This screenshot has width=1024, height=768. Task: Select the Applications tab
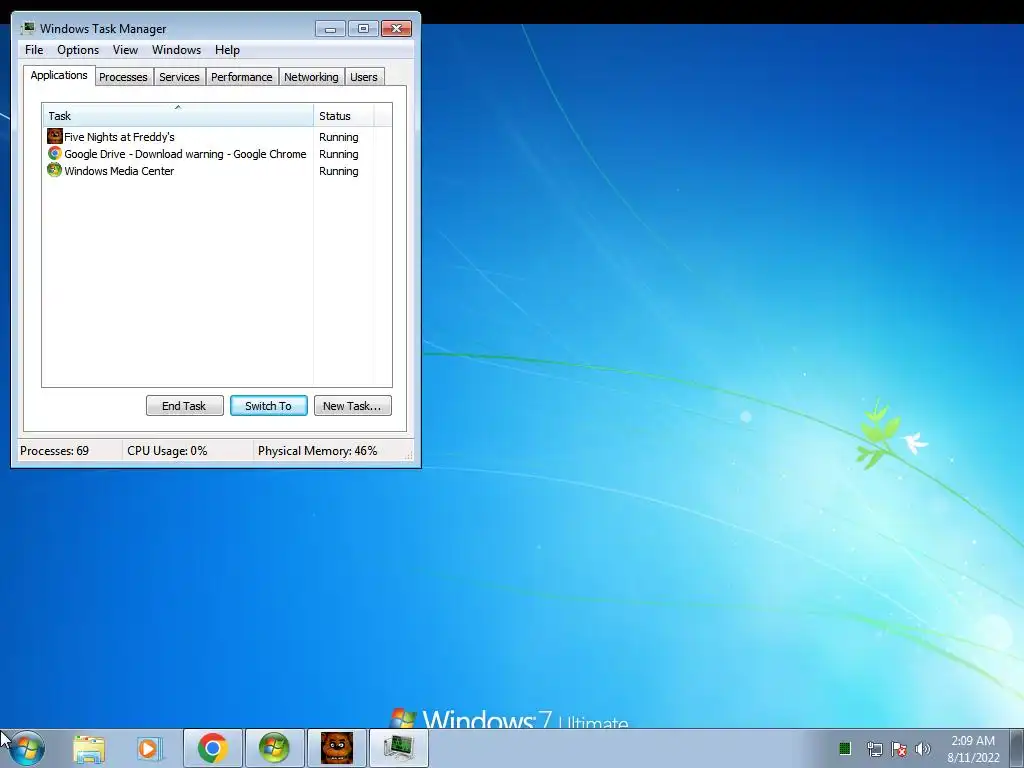(59, 75)
